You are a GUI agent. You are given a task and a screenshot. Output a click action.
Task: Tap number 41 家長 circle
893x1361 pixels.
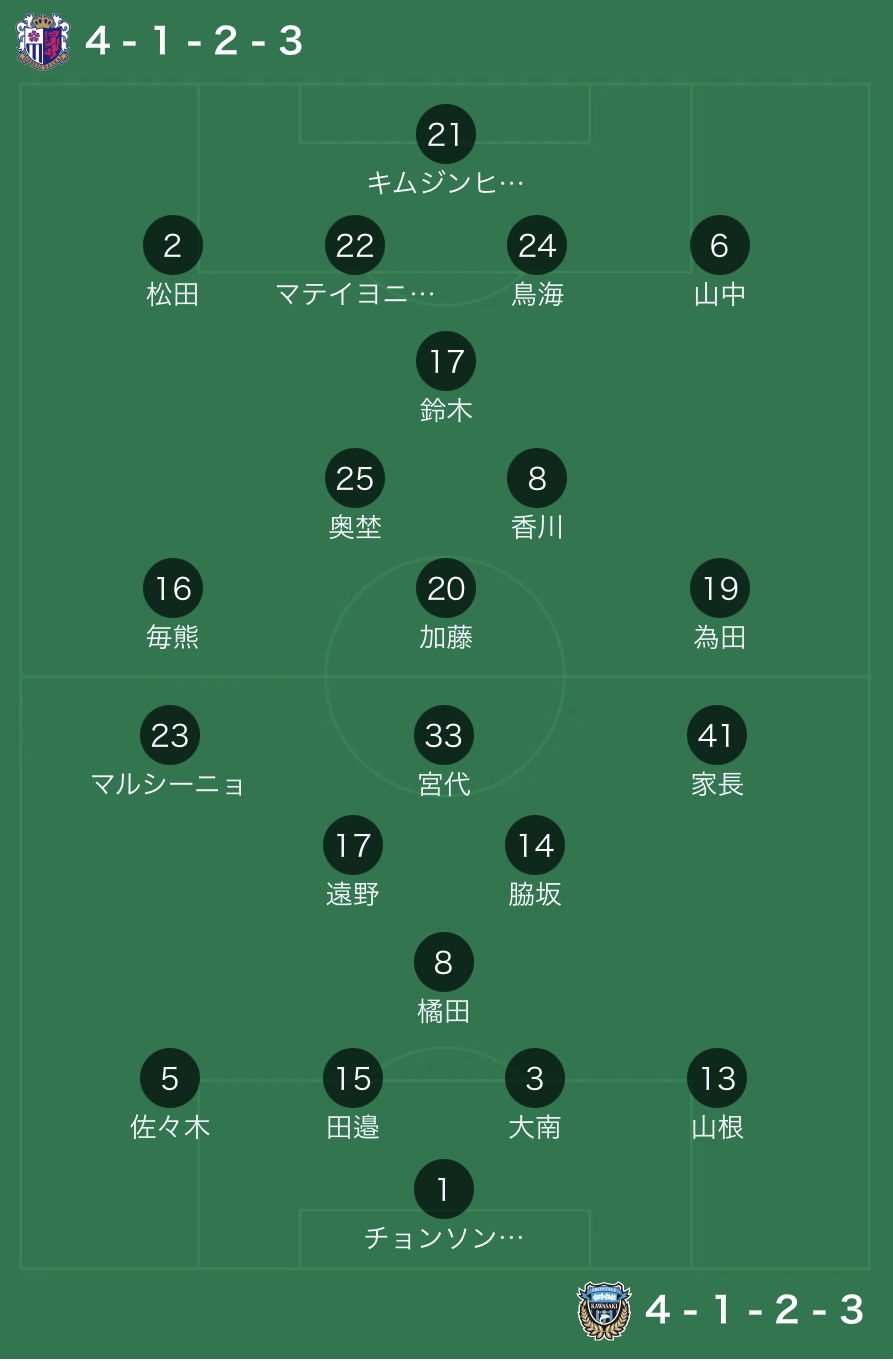(x=717, y=735)
